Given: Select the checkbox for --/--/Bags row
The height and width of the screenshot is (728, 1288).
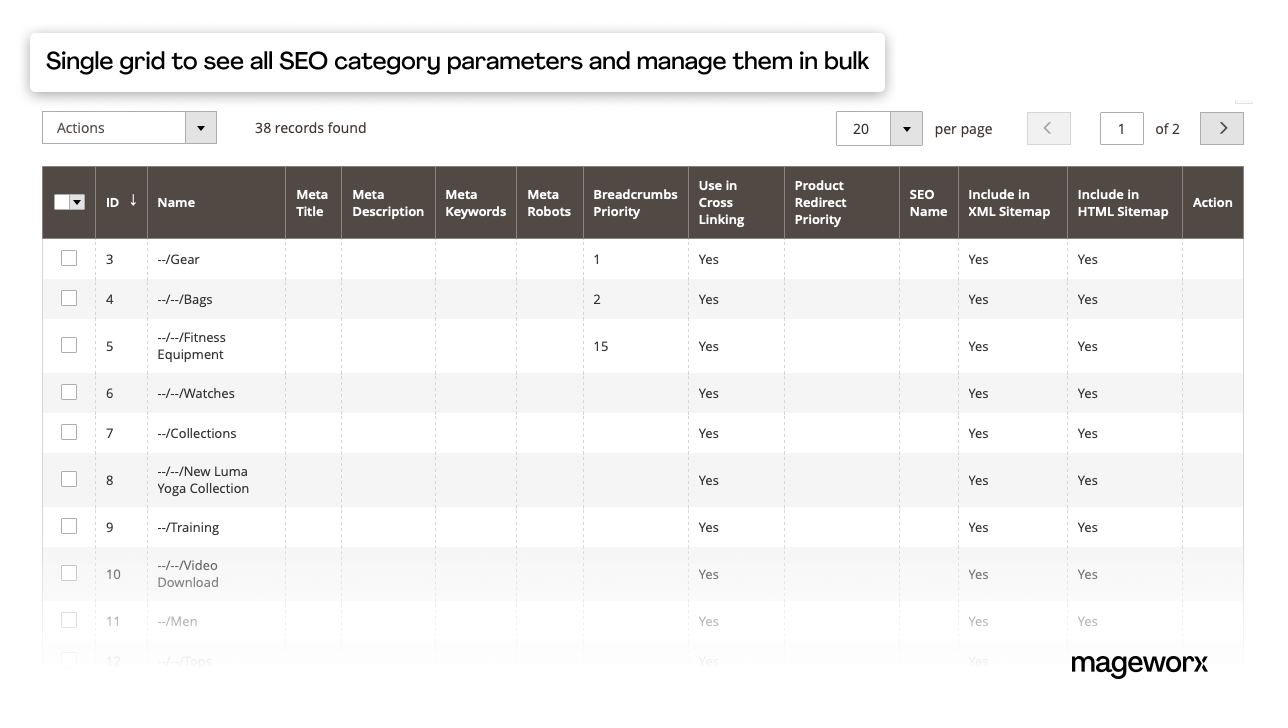Looking at the screenshot, I should pos(69,298).
